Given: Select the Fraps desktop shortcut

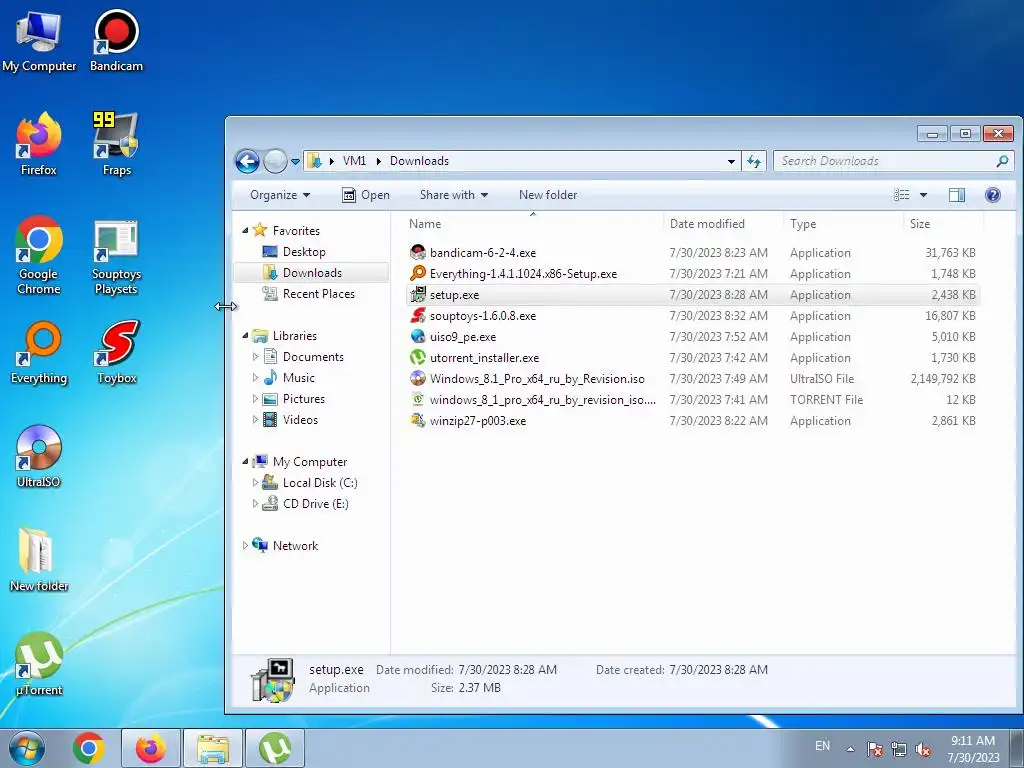Looking at the screenshot, I should point(116,144).
